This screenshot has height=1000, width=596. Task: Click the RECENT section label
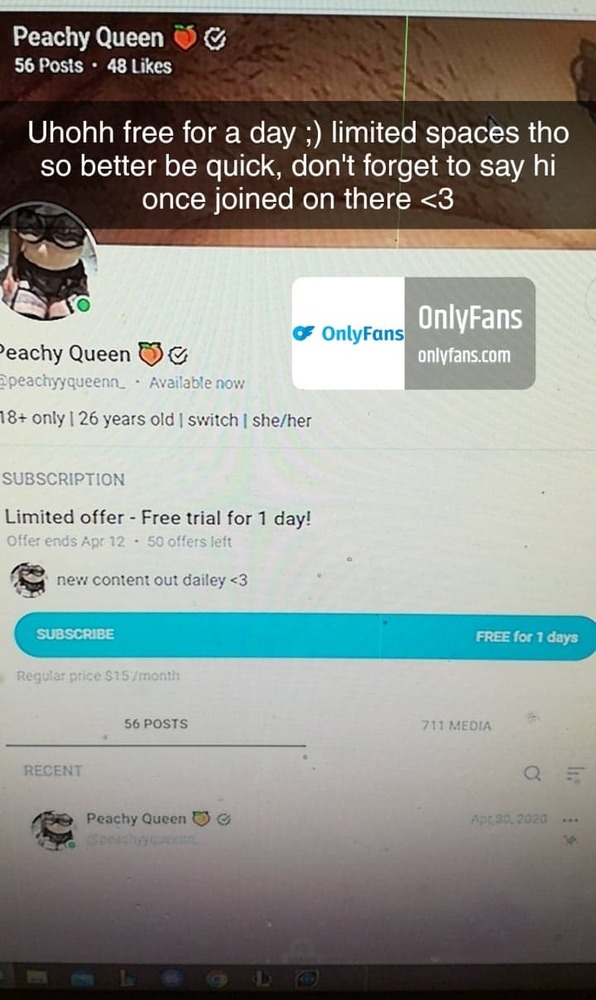[x=53, y=770]
